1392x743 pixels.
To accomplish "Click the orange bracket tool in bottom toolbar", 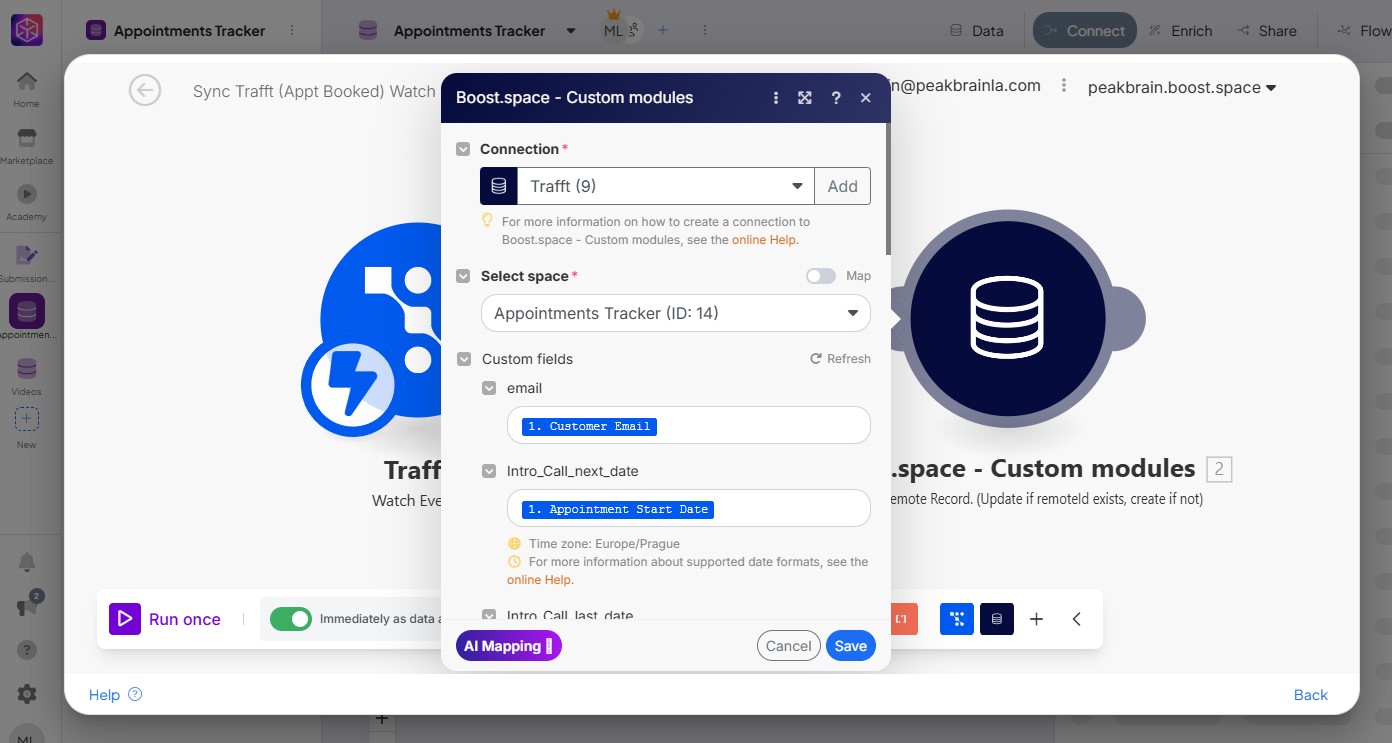I will point(900,619).
